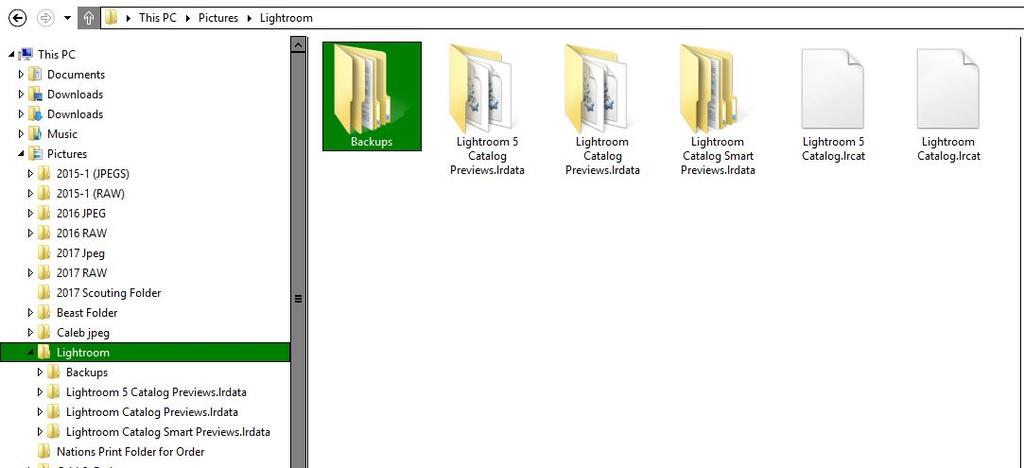The width and height of the screenshot is (1024, 468).
Task: Click the Forward arrow navigation button
Action: click(45, 18)
